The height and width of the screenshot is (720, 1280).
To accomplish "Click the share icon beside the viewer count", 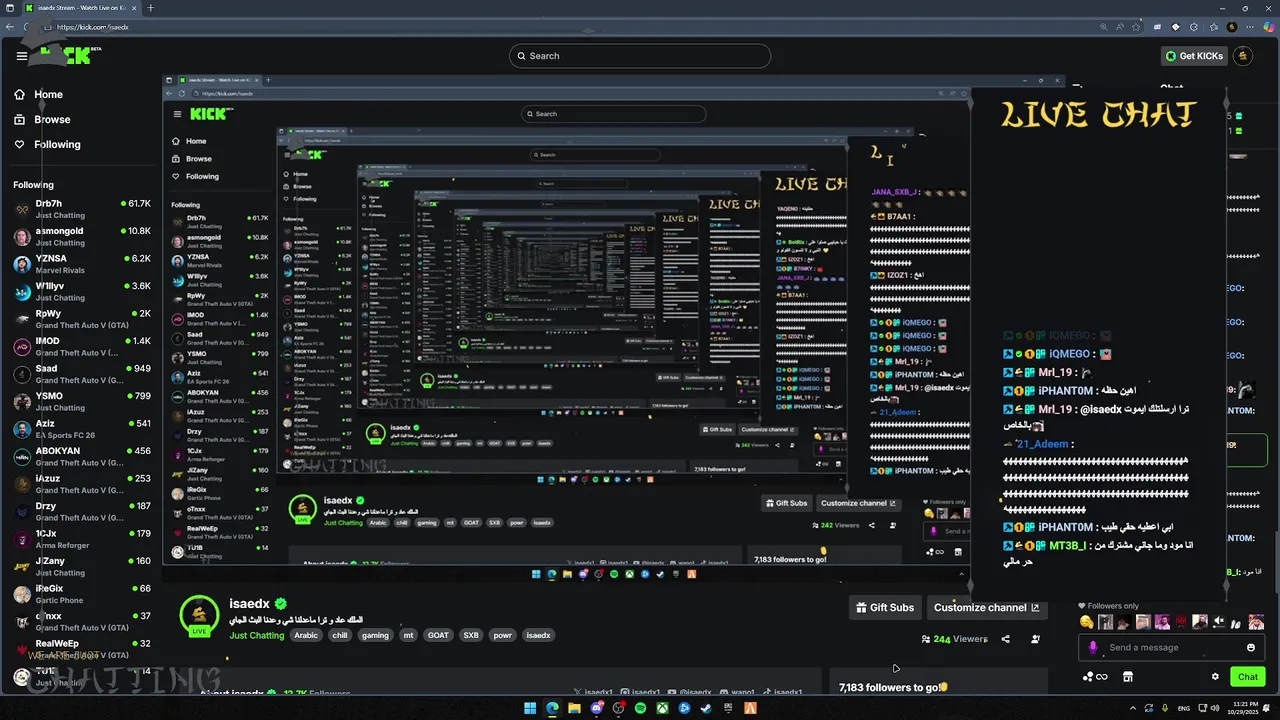I will pyautogui.click(x=1006, y=639).
